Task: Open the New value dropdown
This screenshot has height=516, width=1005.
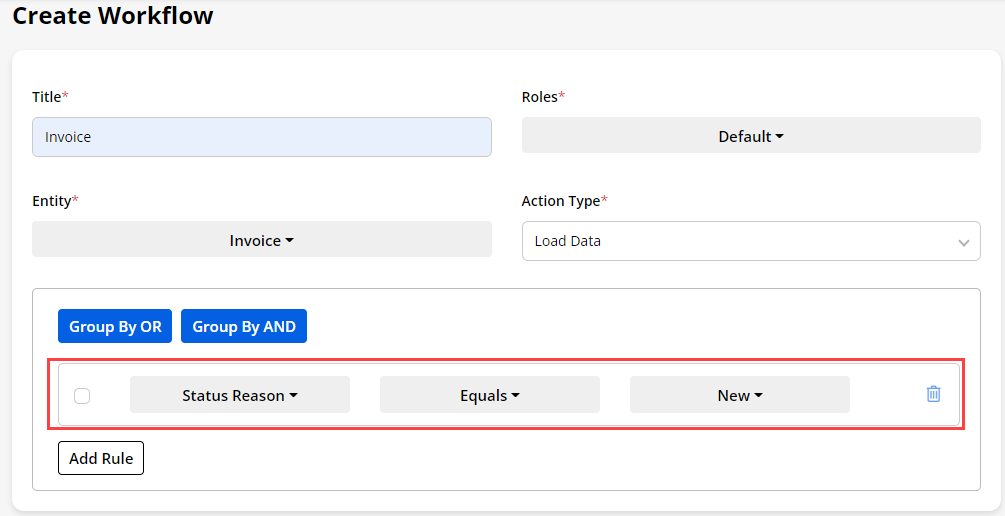Action: (x=739, y=395)
